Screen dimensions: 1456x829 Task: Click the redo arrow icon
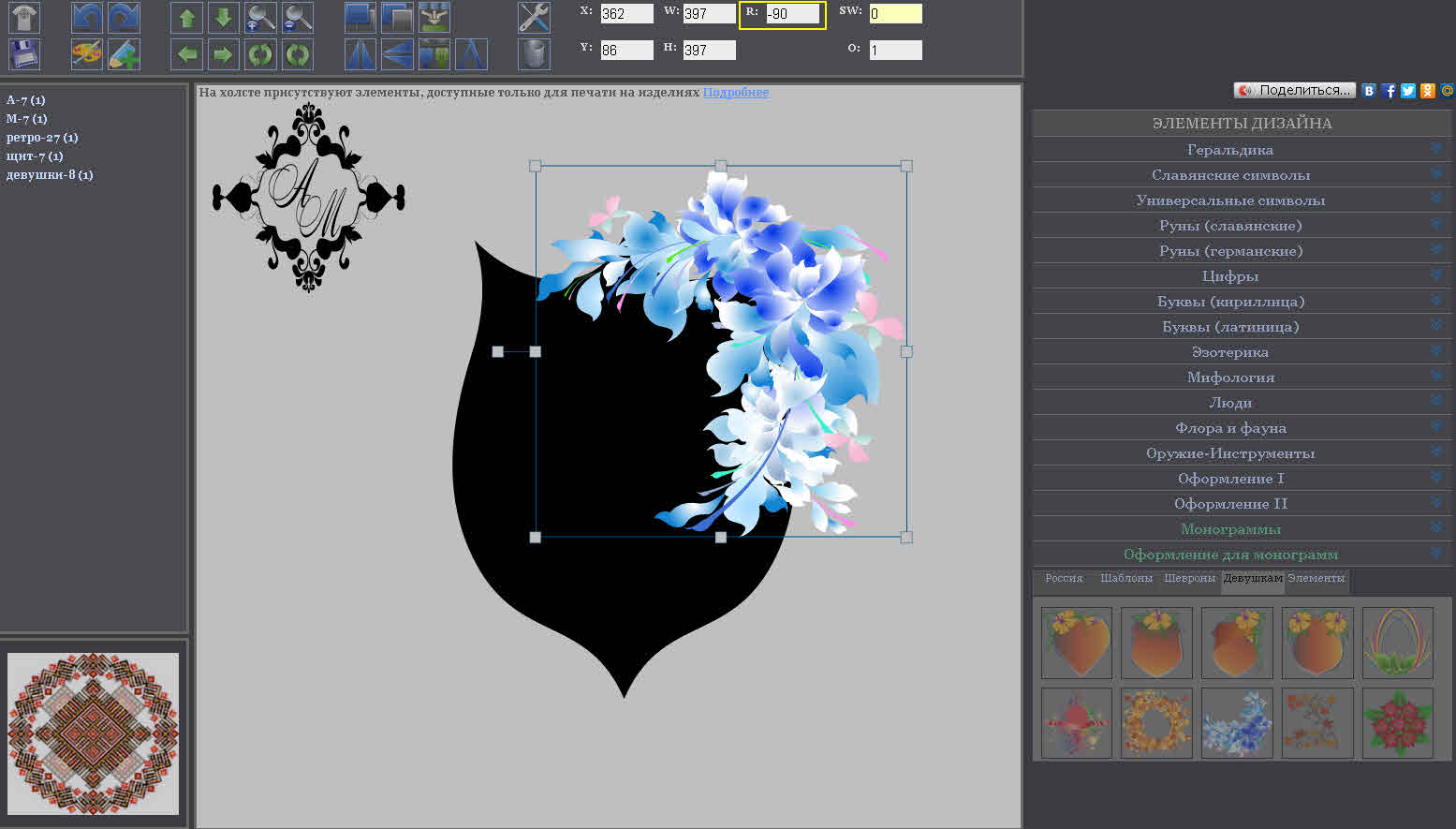tap(124, 18)
